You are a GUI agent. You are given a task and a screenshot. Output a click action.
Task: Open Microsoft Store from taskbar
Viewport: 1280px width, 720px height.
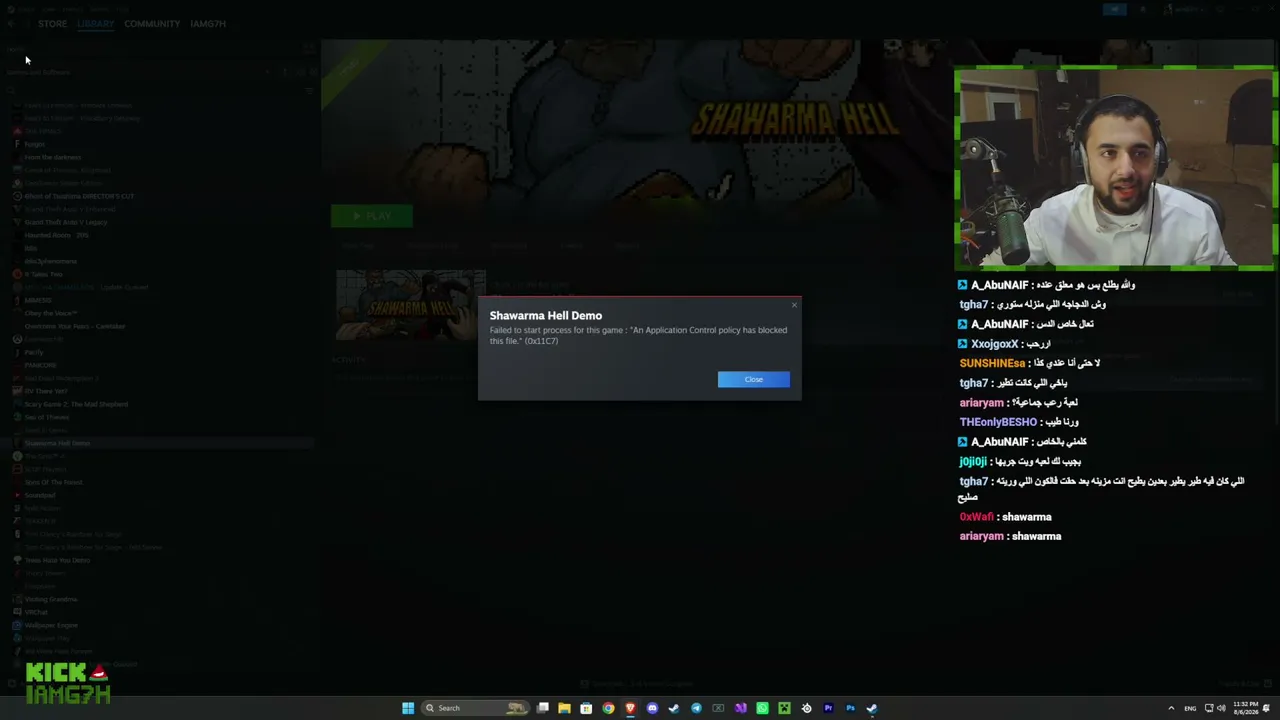click(x=586, y=708)
